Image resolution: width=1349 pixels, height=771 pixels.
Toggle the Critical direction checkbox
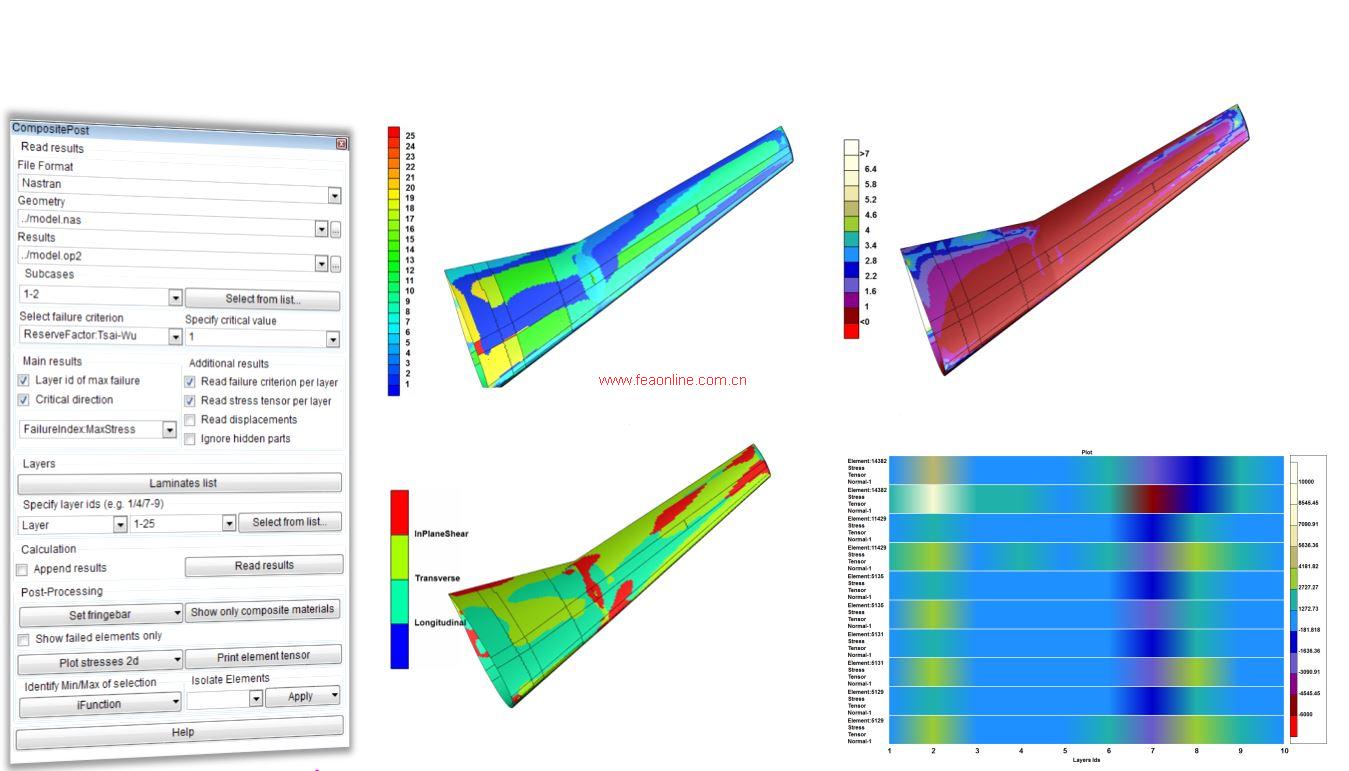(x=24, y=400)
